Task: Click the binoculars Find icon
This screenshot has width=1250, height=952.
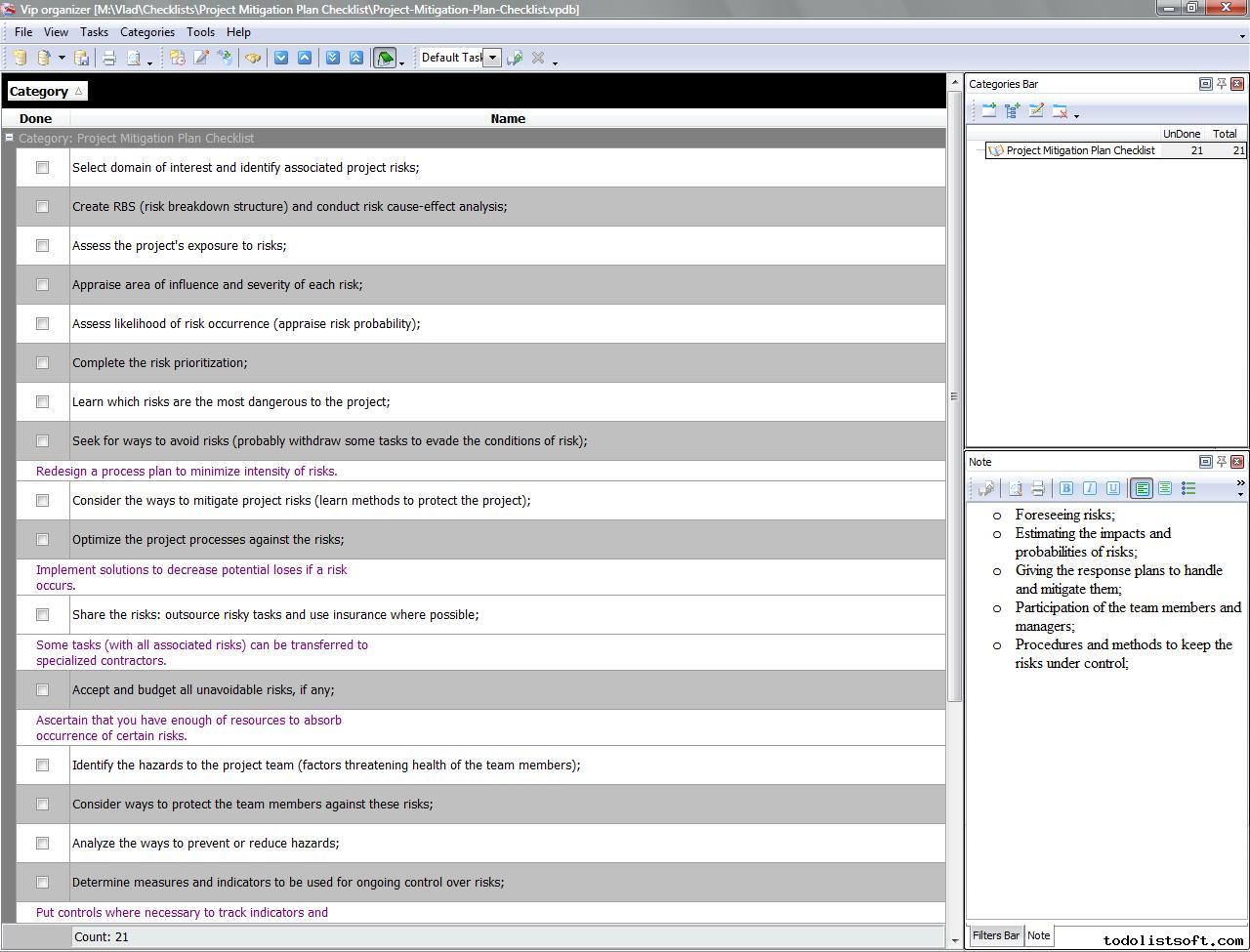Action: point(253,58)
